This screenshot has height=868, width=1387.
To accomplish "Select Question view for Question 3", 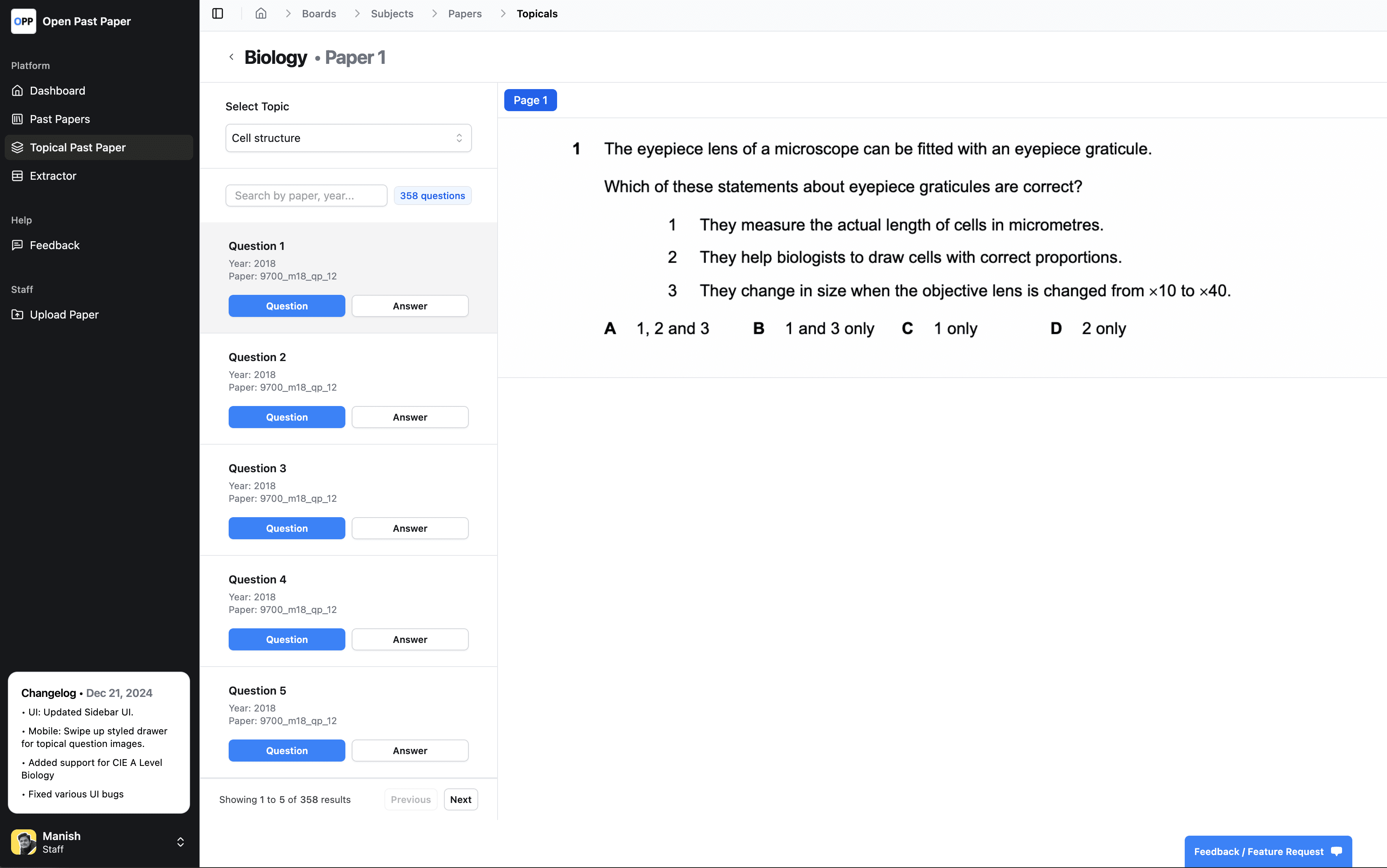I will click(x=287, y=528).
